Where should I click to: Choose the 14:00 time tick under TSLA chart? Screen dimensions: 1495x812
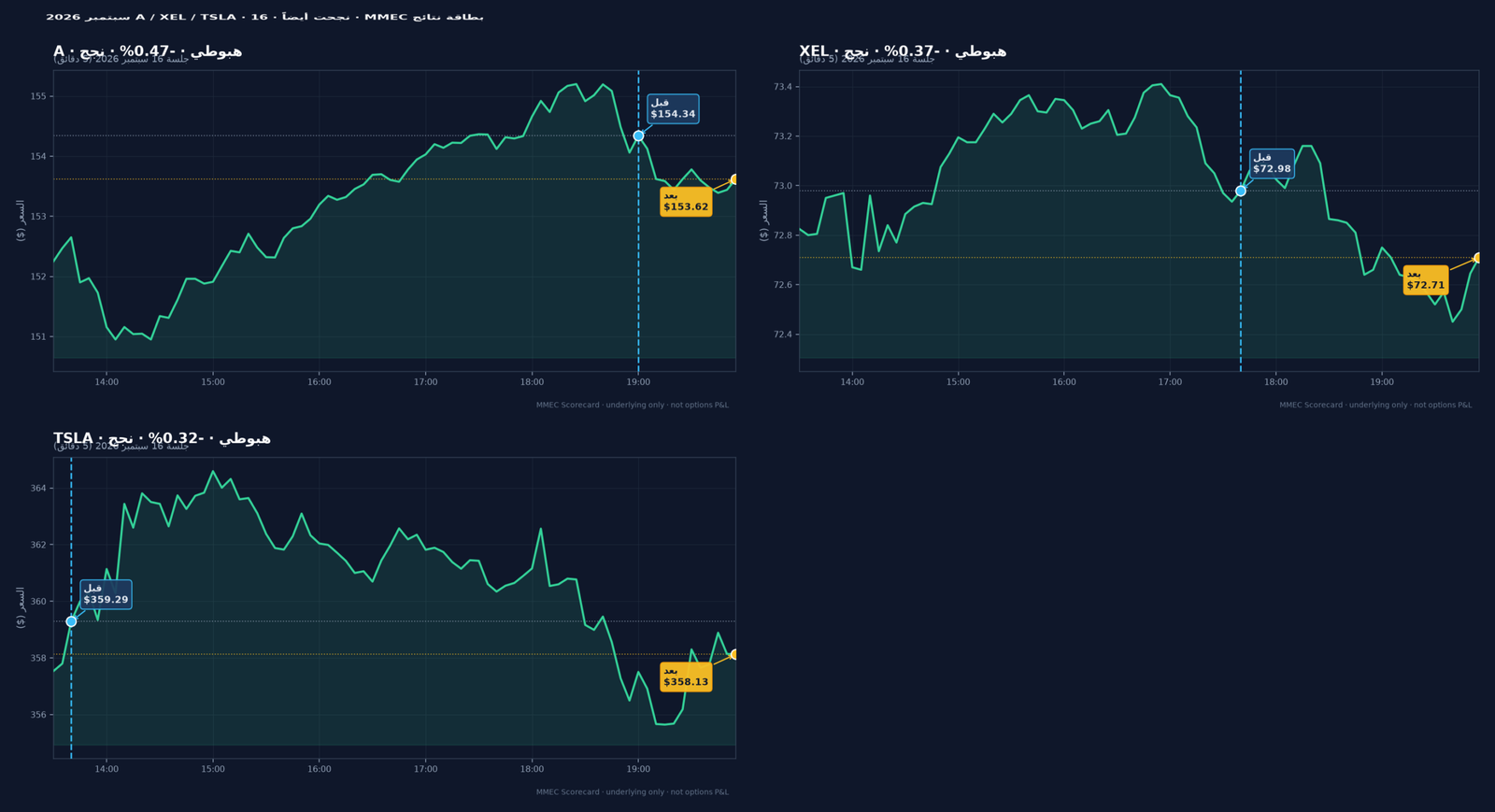point(107,769)
